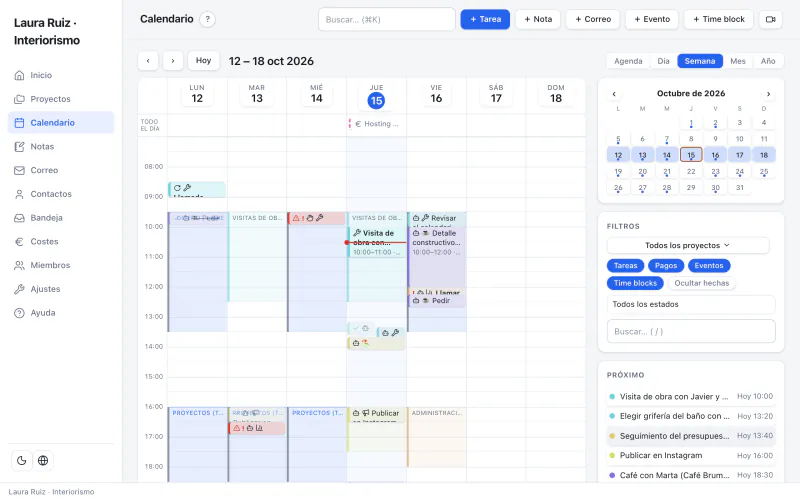Open Ayuda in the sidebar
This screenshot has width=800, height=500.
point(61,313)
